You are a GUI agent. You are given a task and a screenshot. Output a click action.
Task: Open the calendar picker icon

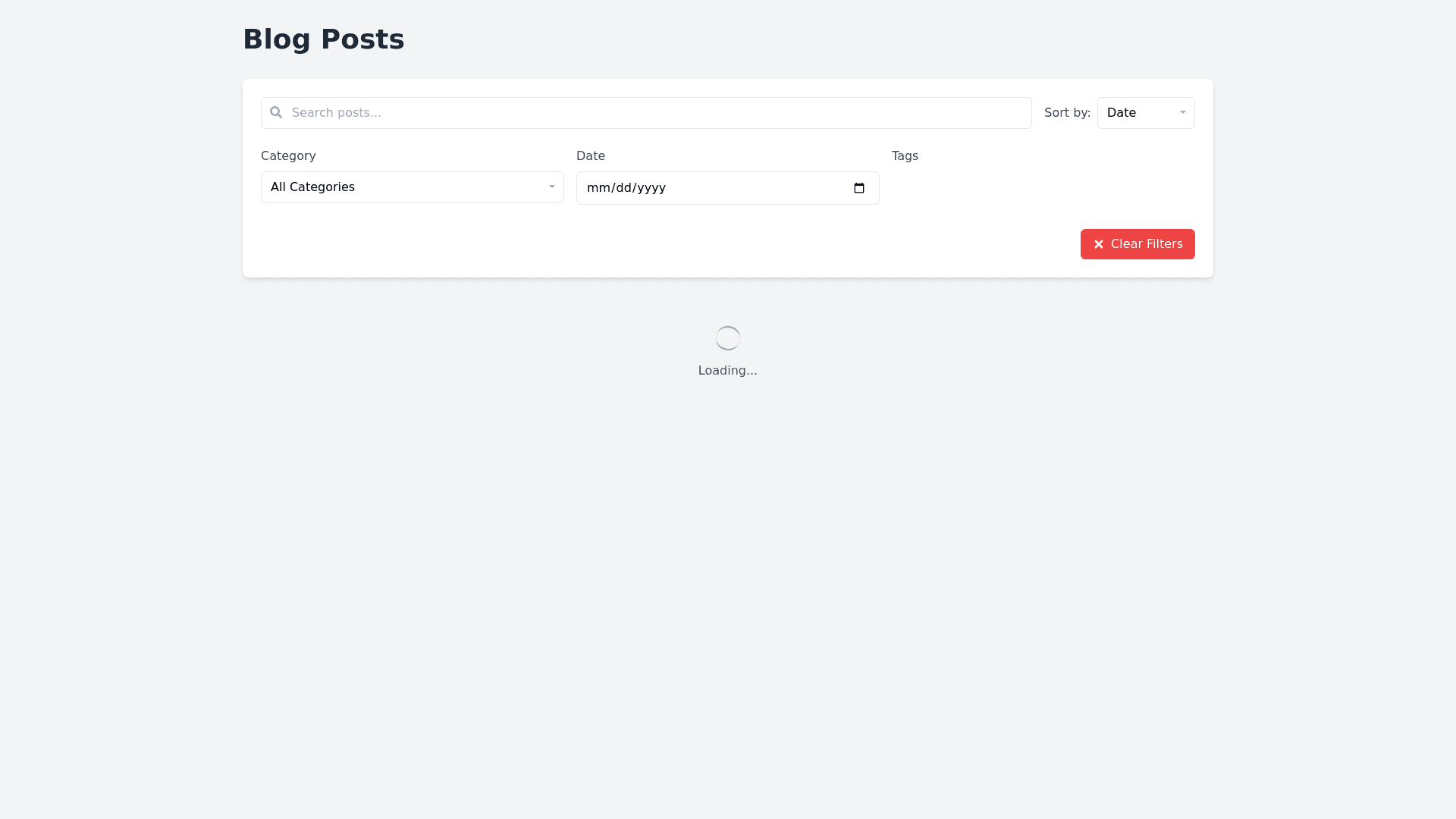tap(859, 188)
